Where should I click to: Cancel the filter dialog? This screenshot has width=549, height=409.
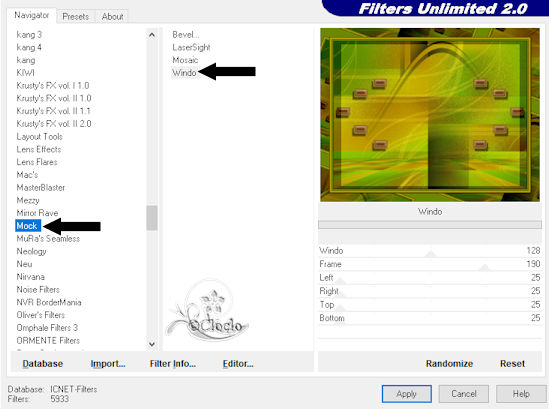coord(464,394)
